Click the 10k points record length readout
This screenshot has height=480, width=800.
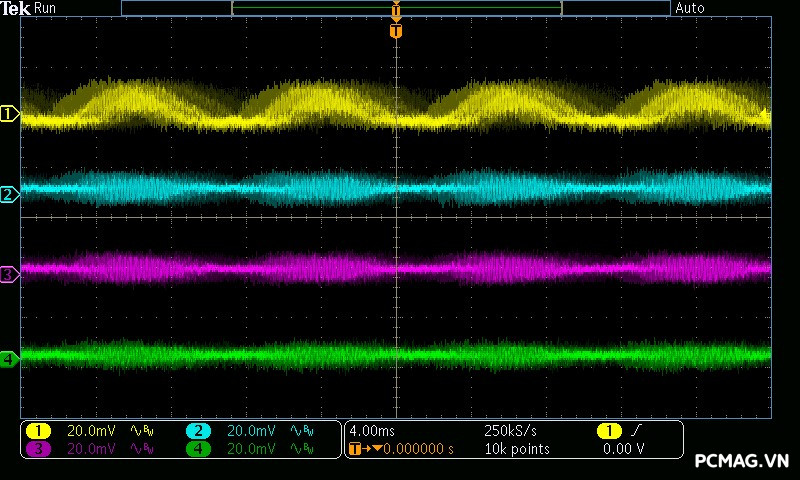[x=516, y=449]
